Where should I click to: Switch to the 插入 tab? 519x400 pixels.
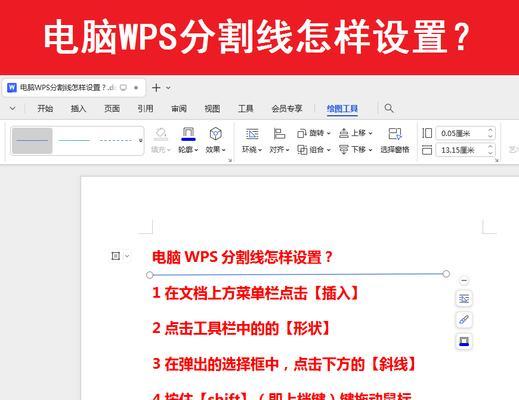(x=78, y=108)
